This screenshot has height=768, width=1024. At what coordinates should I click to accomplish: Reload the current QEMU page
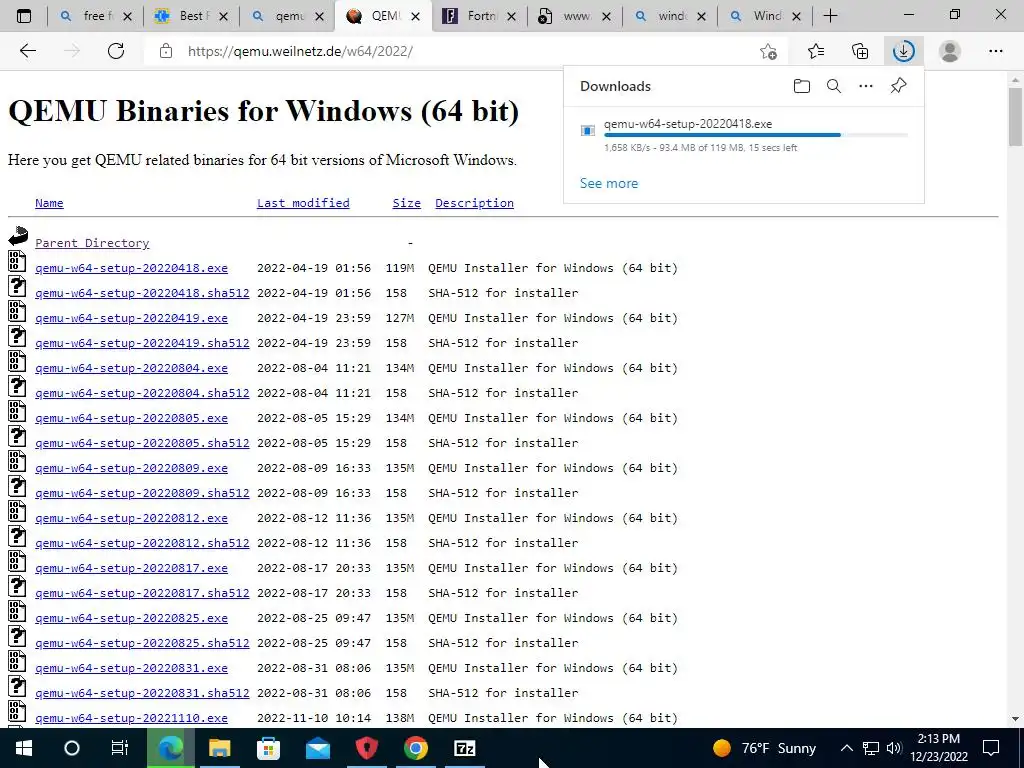(x=116, y=51)
